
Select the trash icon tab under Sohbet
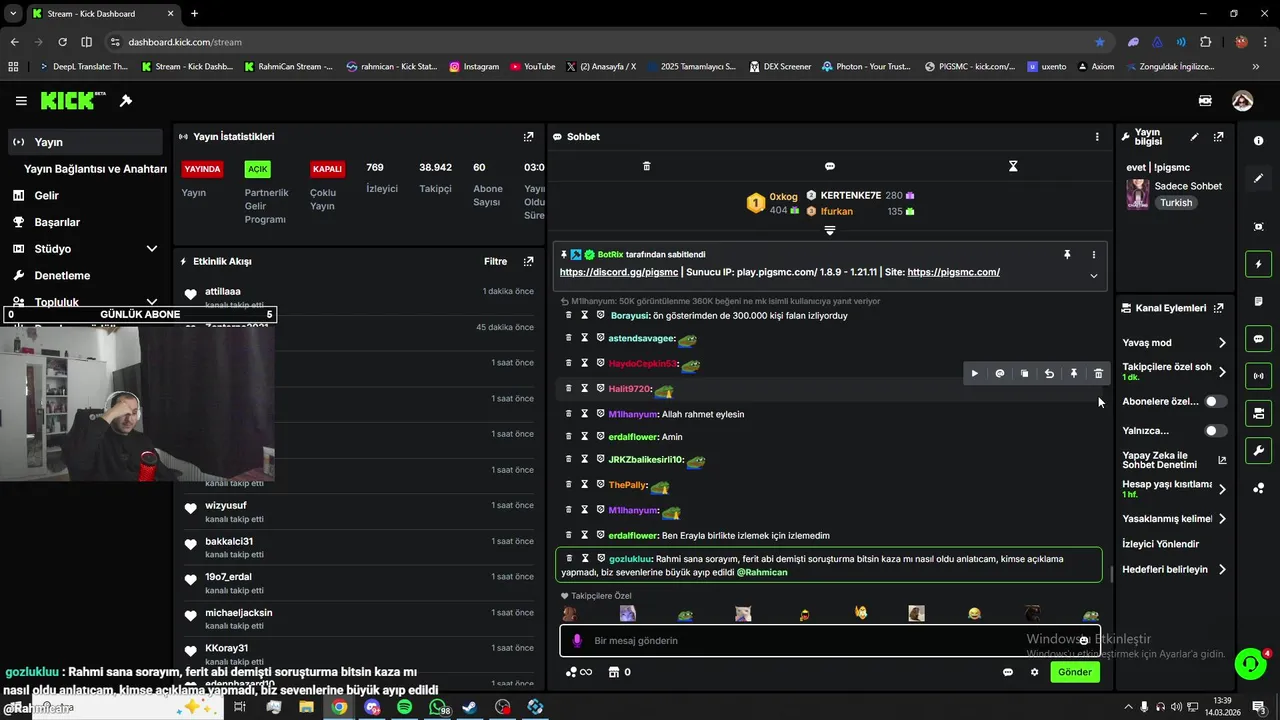(646, 166)
